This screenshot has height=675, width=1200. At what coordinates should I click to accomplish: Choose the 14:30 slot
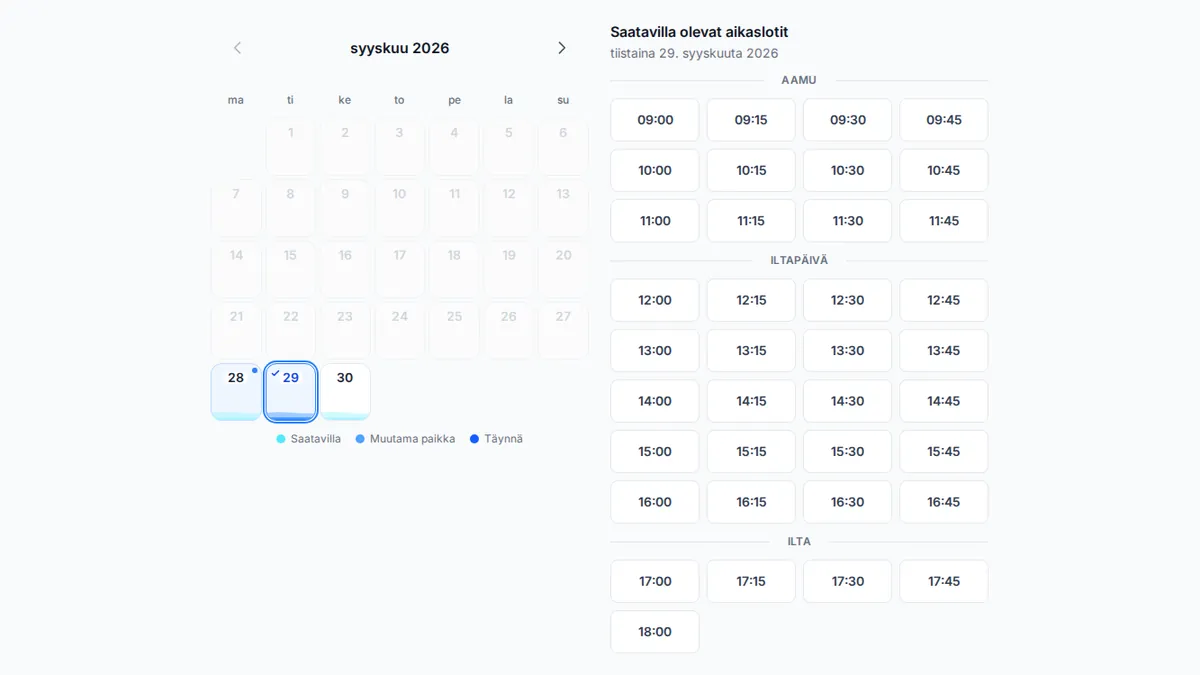(847, 401)
